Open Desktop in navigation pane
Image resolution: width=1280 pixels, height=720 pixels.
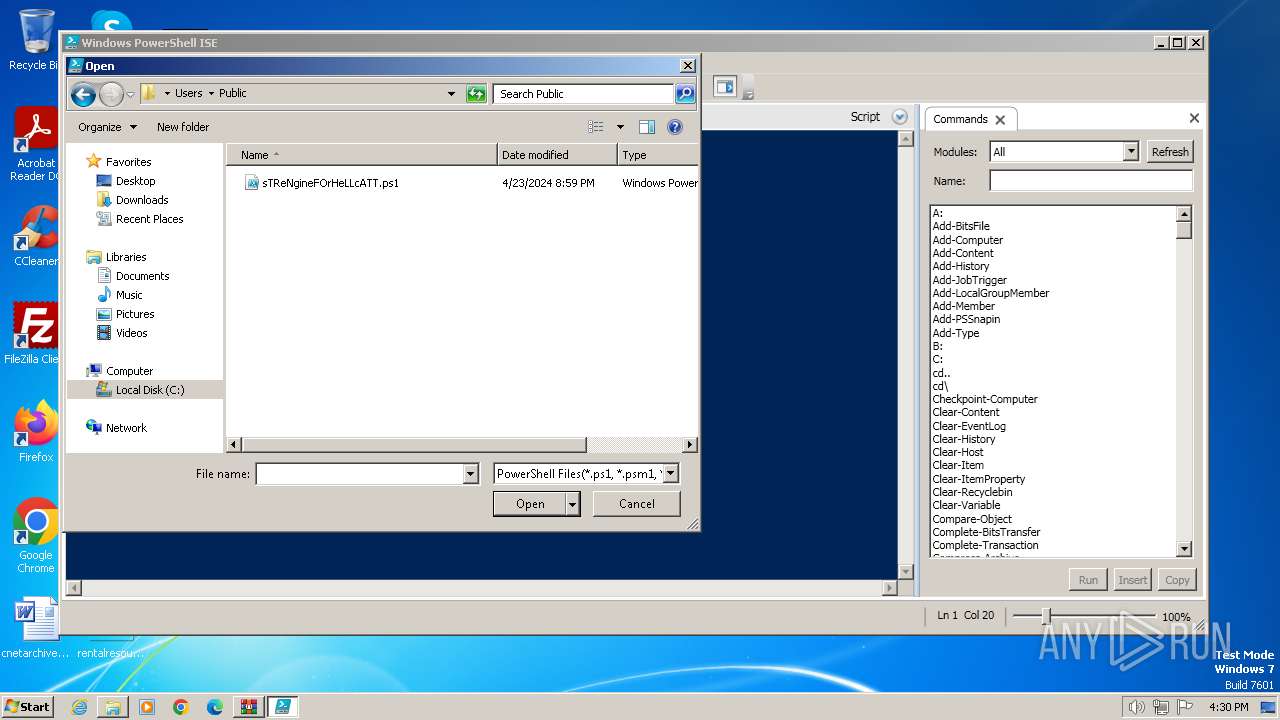135,181
